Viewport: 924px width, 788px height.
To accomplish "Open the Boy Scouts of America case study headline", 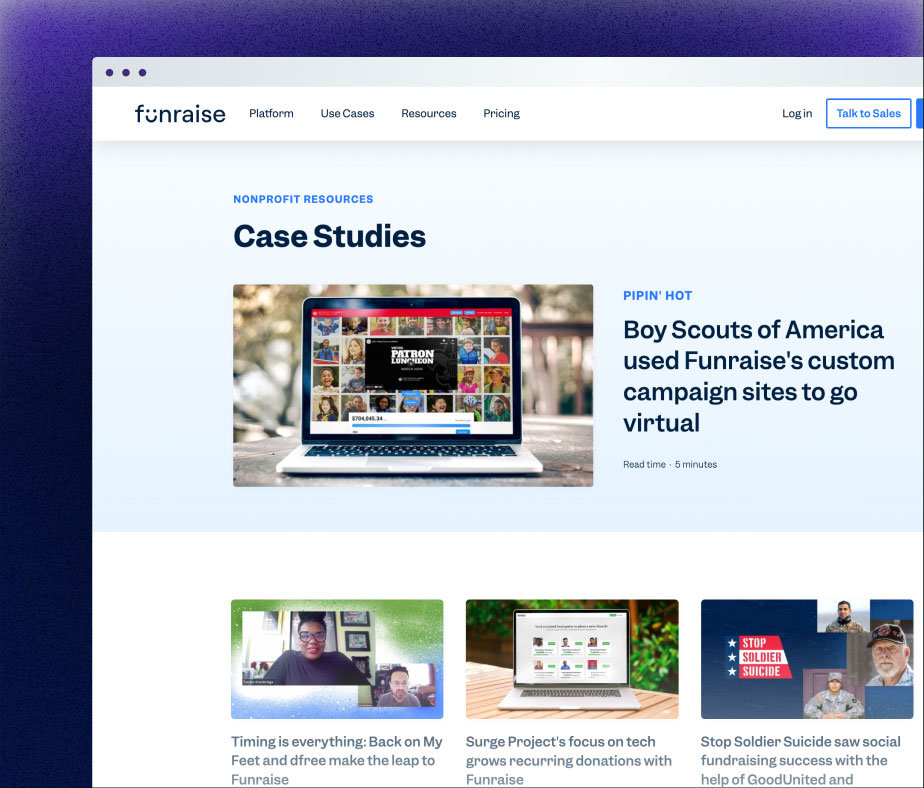I will 758,375.
